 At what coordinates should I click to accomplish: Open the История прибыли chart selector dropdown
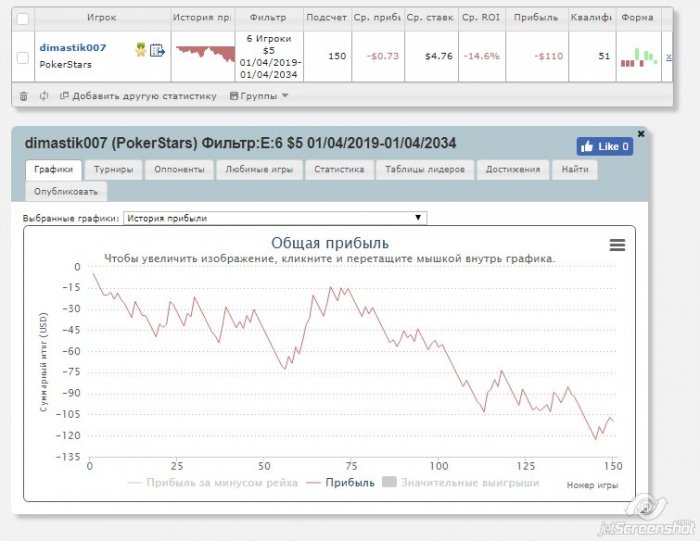tap(275, 218)
